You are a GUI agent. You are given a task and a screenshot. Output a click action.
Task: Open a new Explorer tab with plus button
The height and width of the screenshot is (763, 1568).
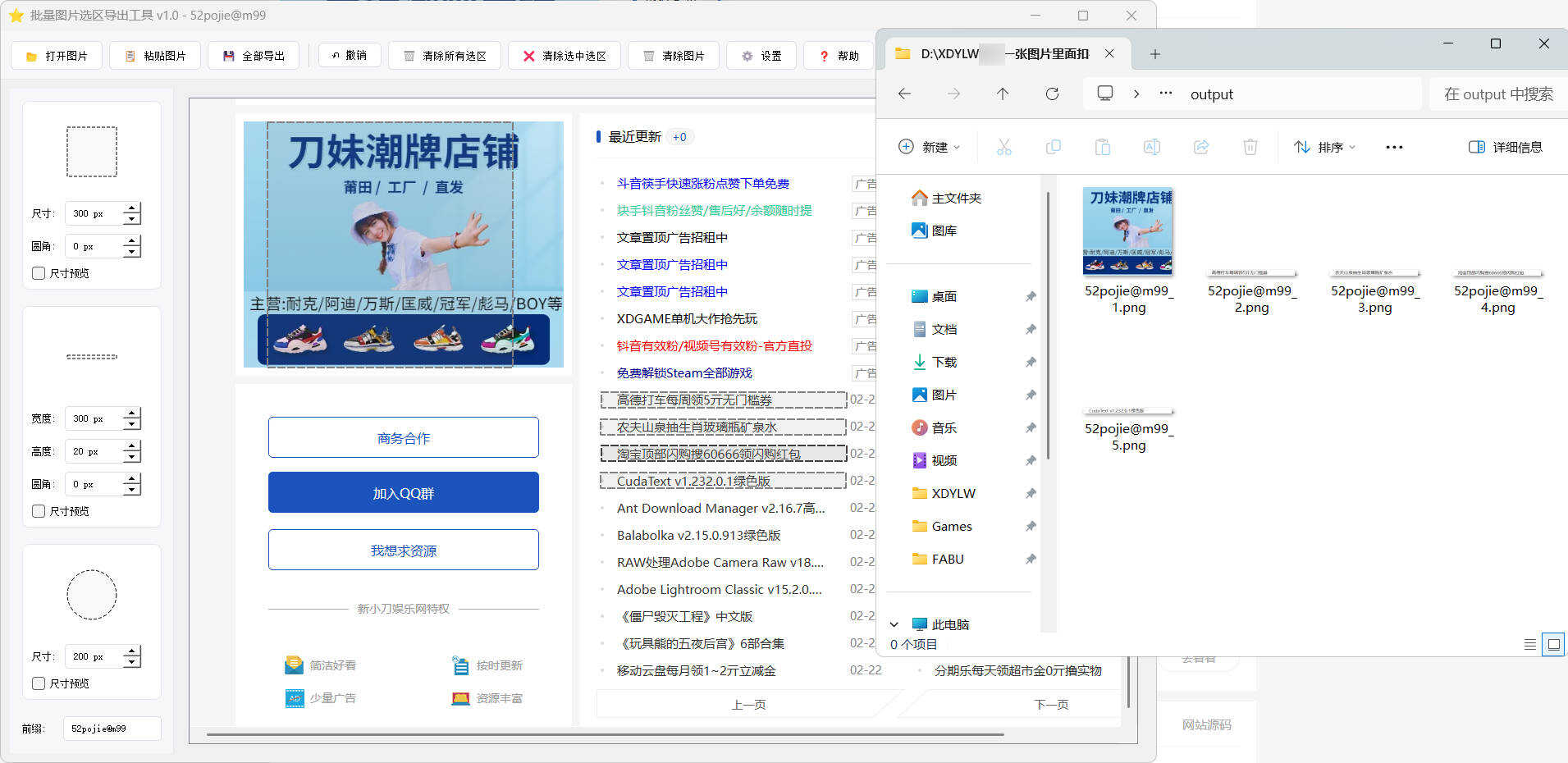[x=1154, y=53]
